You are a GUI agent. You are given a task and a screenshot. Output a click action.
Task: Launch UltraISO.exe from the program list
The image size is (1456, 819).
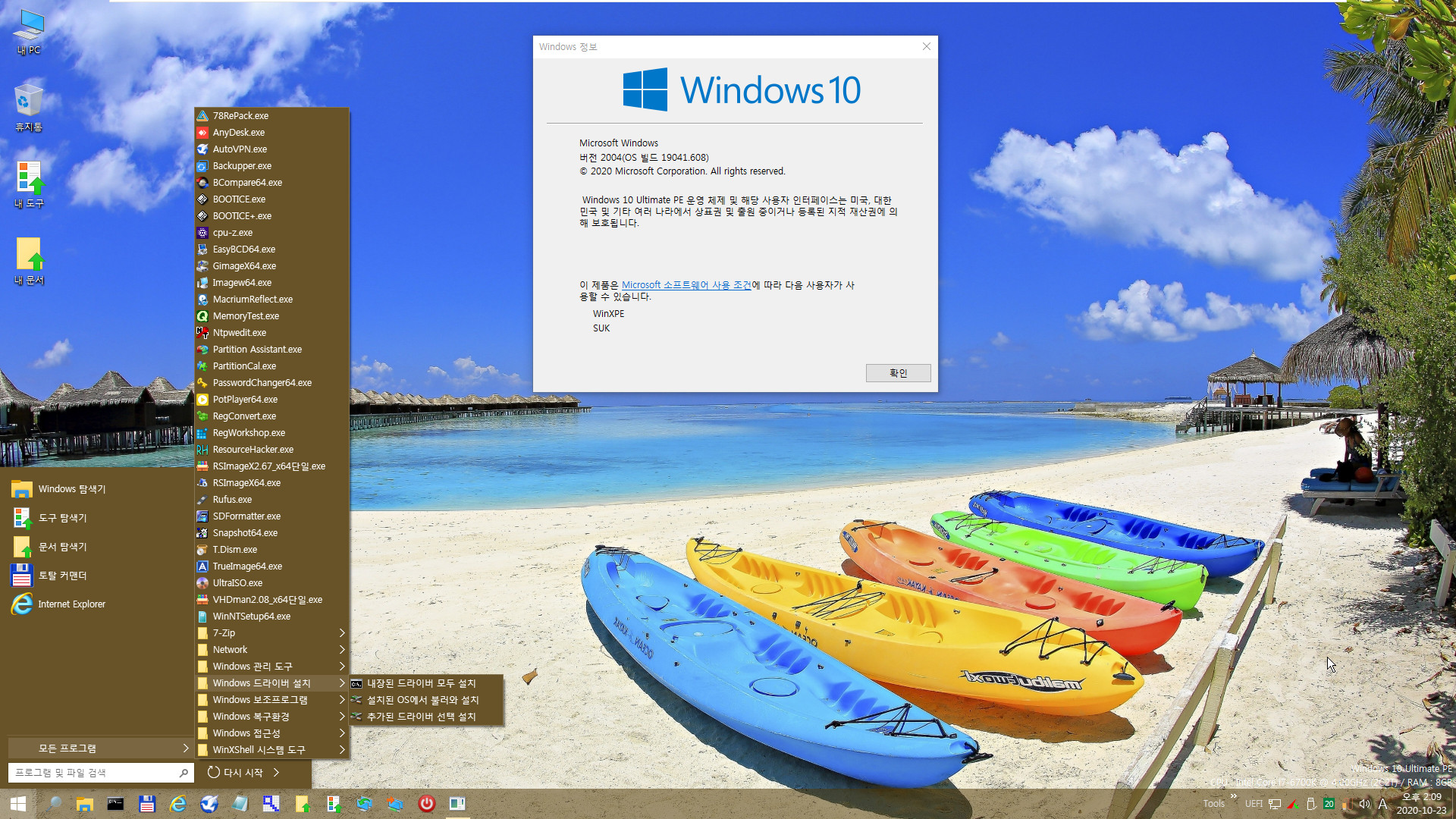(271, 583)
